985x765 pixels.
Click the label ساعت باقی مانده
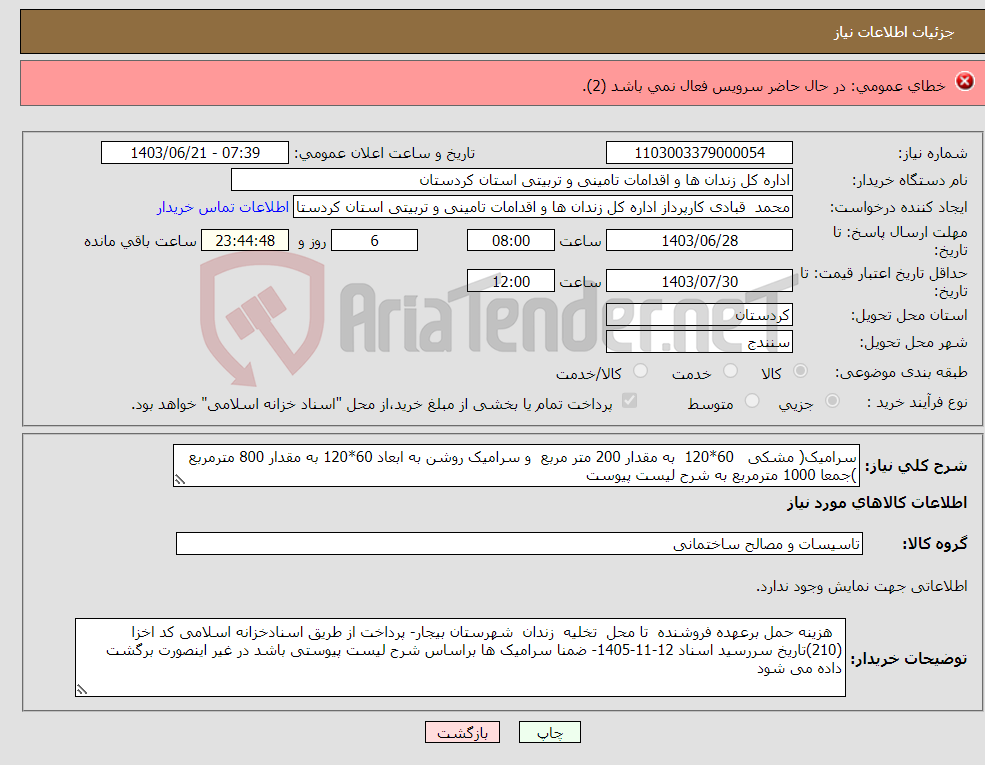141,241
